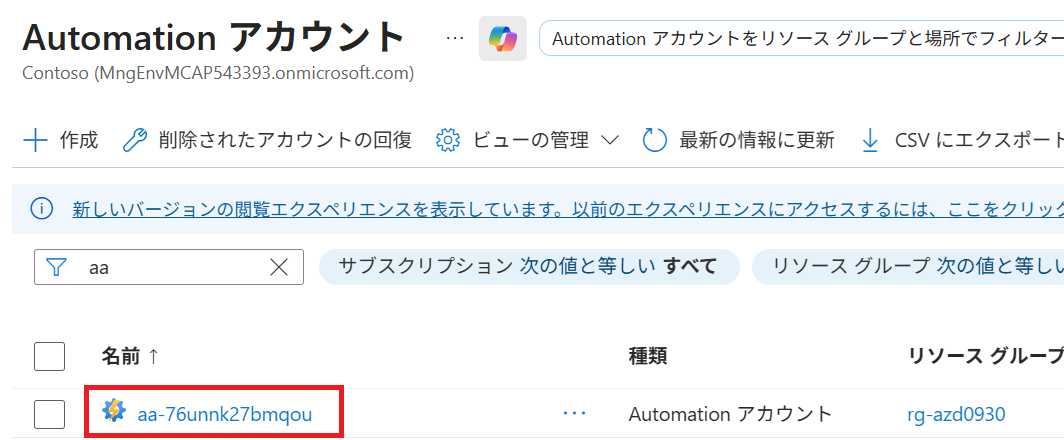Open the rg-azd0930 resource group link
The height and width of the screenshot is (440, 1064).
coord(956,414)
